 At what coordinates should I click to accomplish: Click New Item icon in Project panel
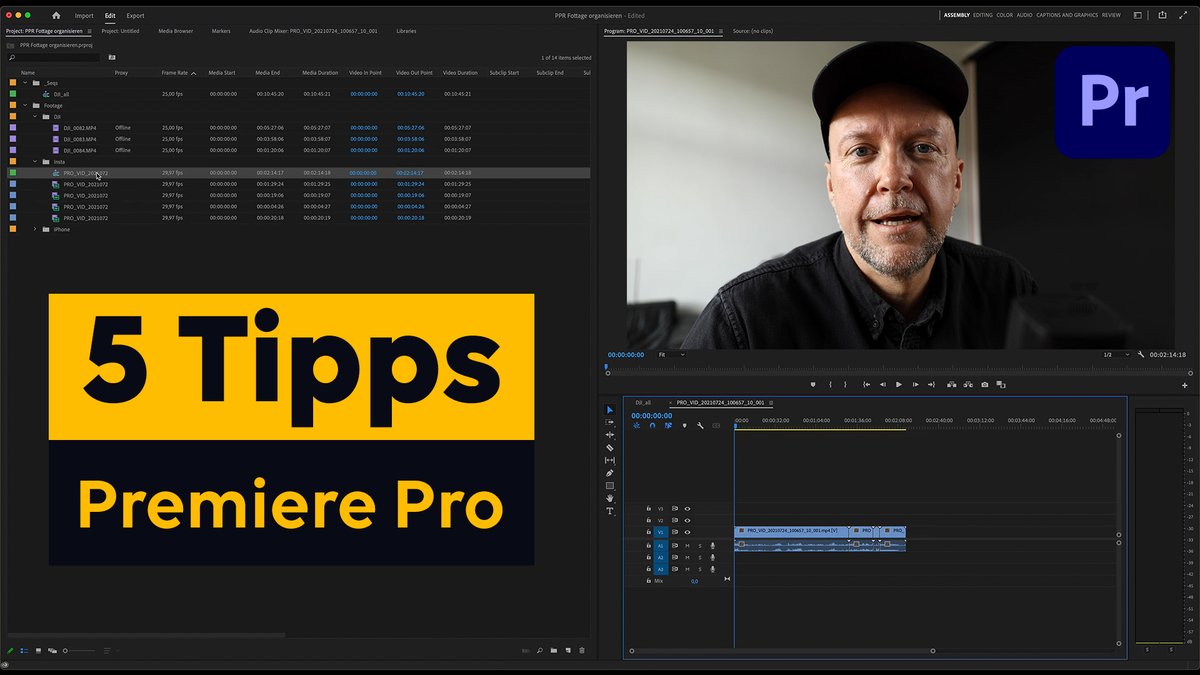(x=567, y=651)
